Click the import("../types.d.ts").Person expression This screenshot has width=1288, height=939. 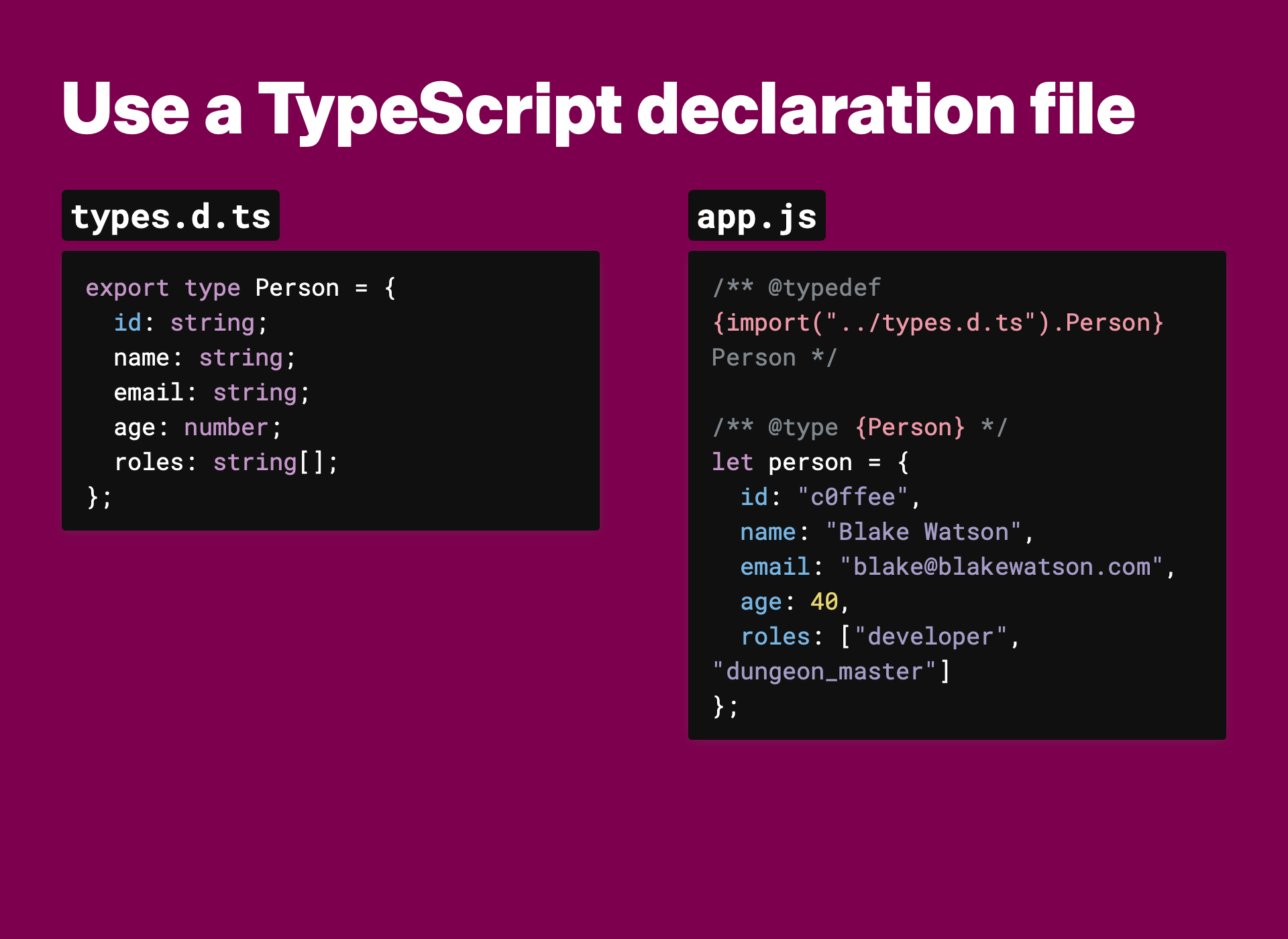coord(937,323)
